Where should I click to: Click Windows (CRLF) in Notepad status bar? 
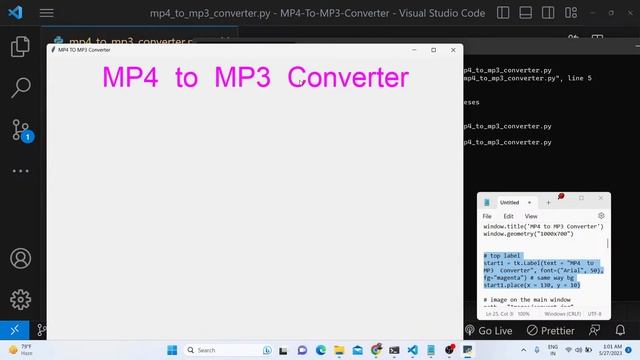[x=562, y=314]
